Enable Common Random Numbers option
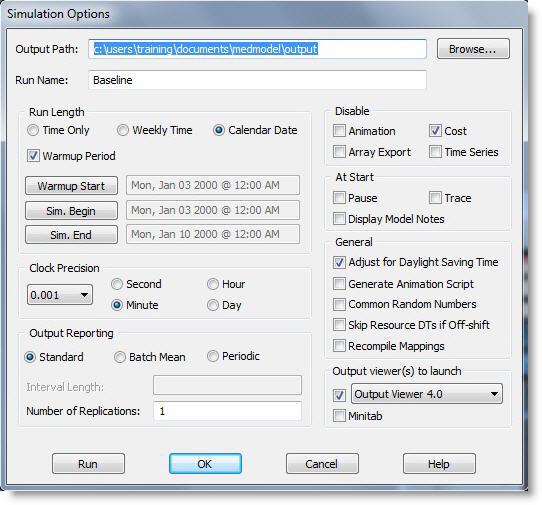The height and width of the screenshot is (505, 542). [339, 305]
